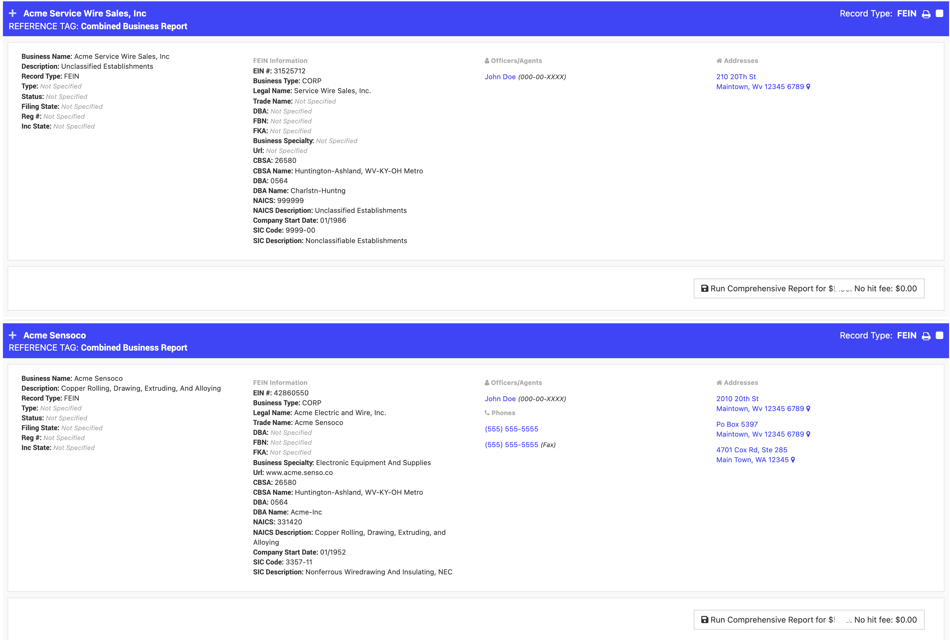Screen dimensions: 950x640
Task: Expand the Acme Service Wire Sales record
Action: point(13,14)
